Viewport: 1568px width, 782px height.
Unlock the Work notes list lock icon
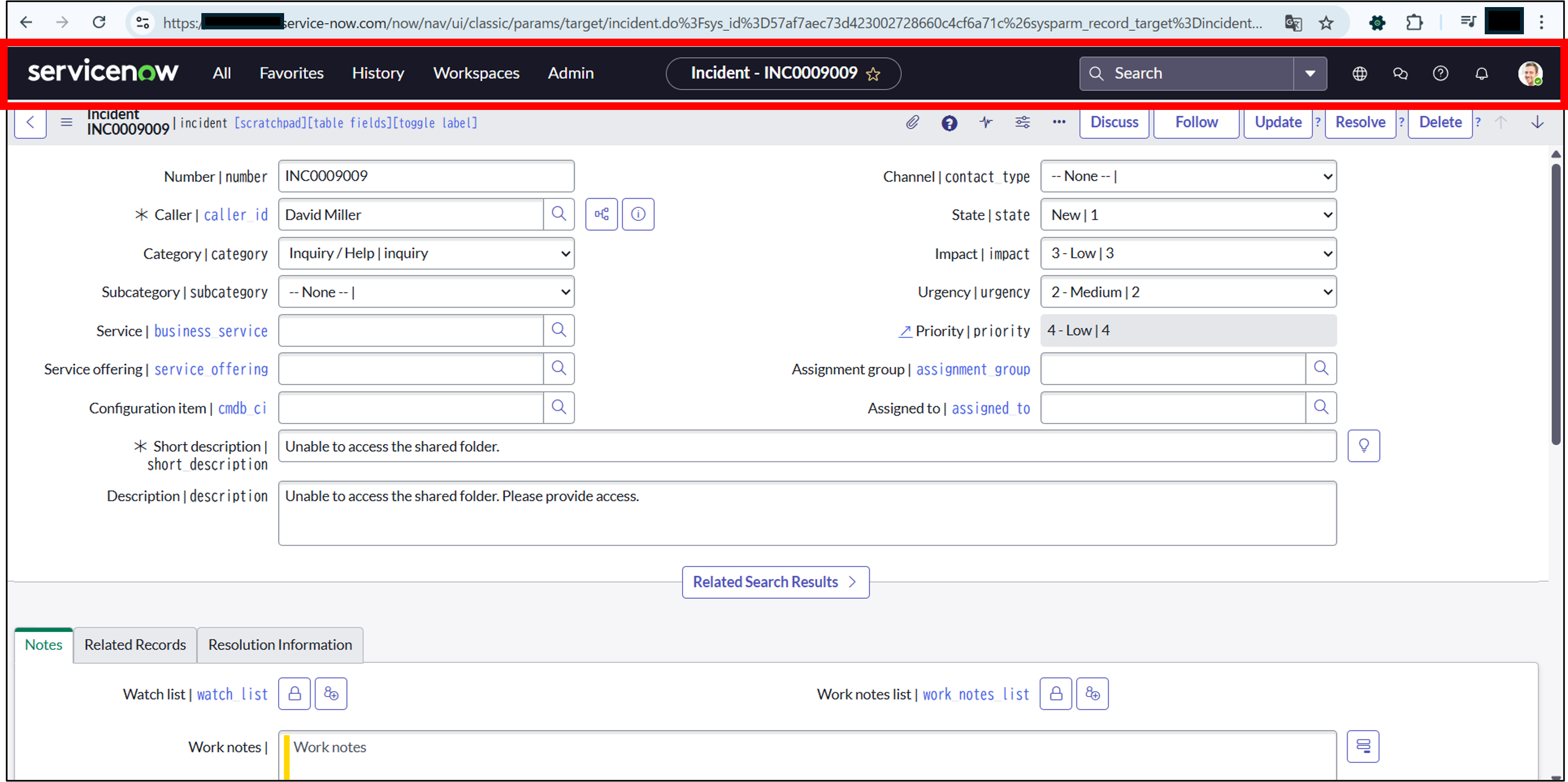(x=1056, y=694)
